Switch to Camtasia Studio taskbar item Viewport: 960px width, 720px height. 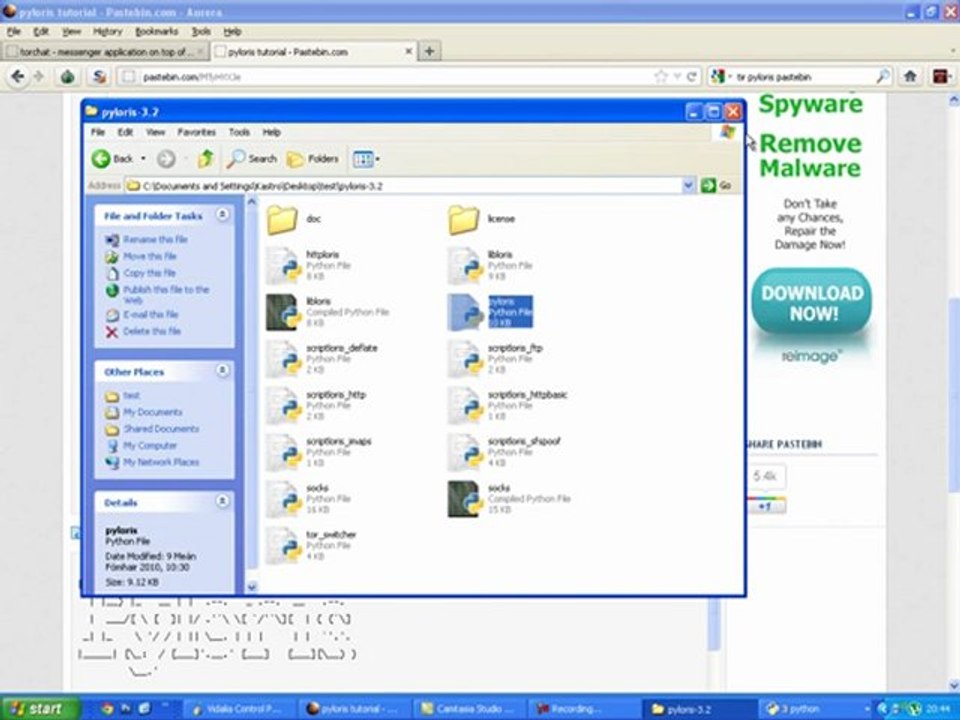click(469, 709)
